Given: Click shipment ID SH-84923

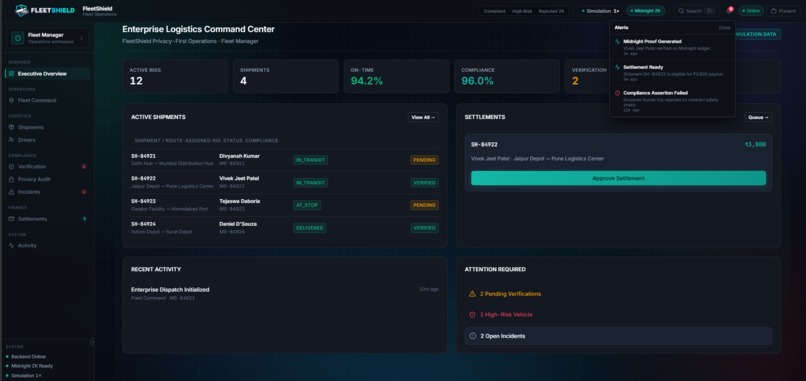Looking at the screenshot, I should (x=143, y=201).
